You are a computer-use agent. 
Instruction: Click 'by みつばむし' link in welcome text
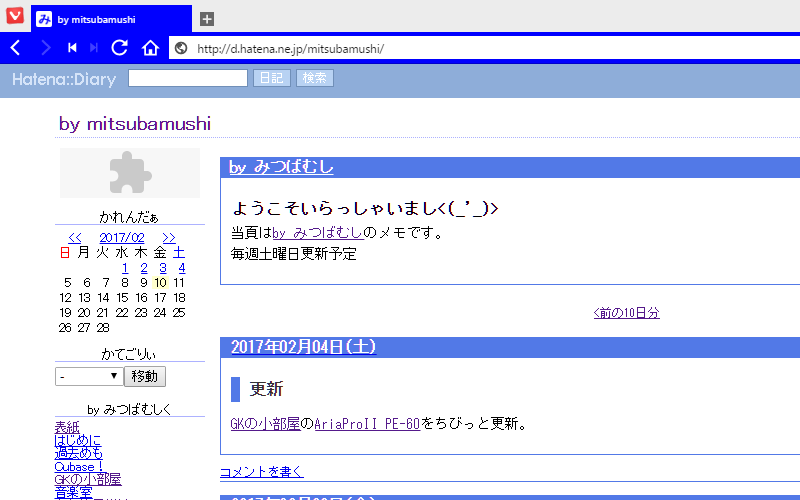click(x=317, y=233)
